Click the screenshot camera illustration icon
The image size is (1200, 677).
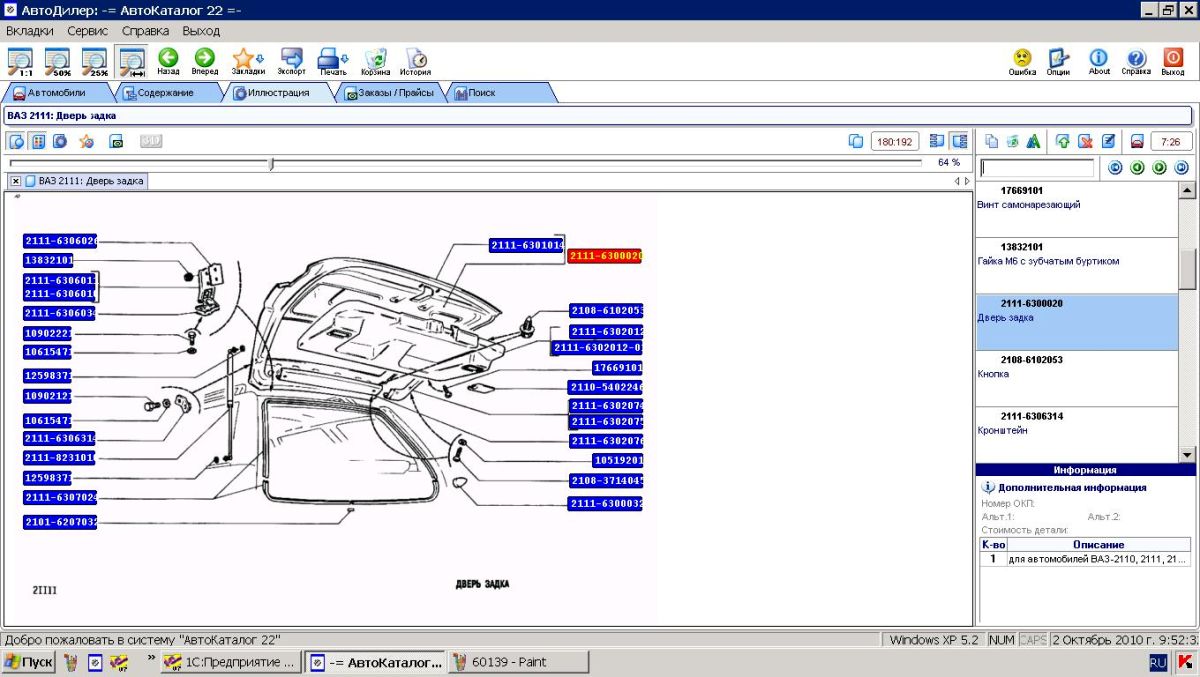[116, 141]
